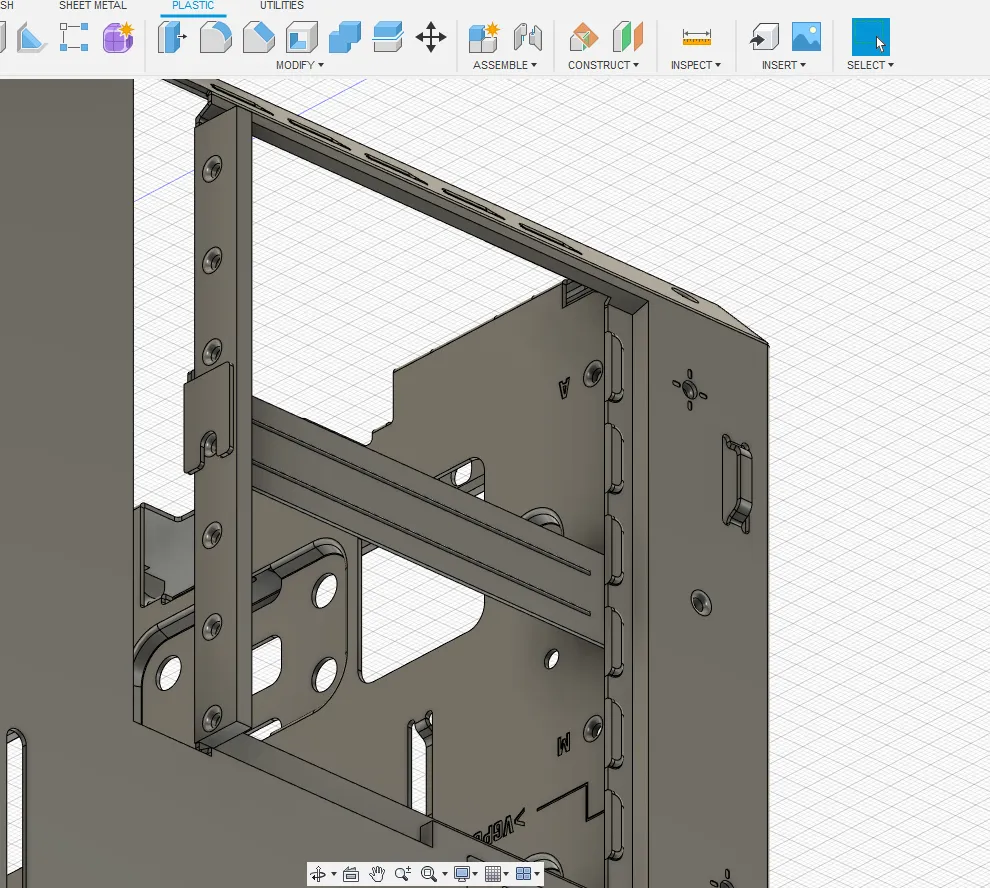The image size is (990, 888).
Task: Click the Offset Plane icon
Action: click(584, 37)
